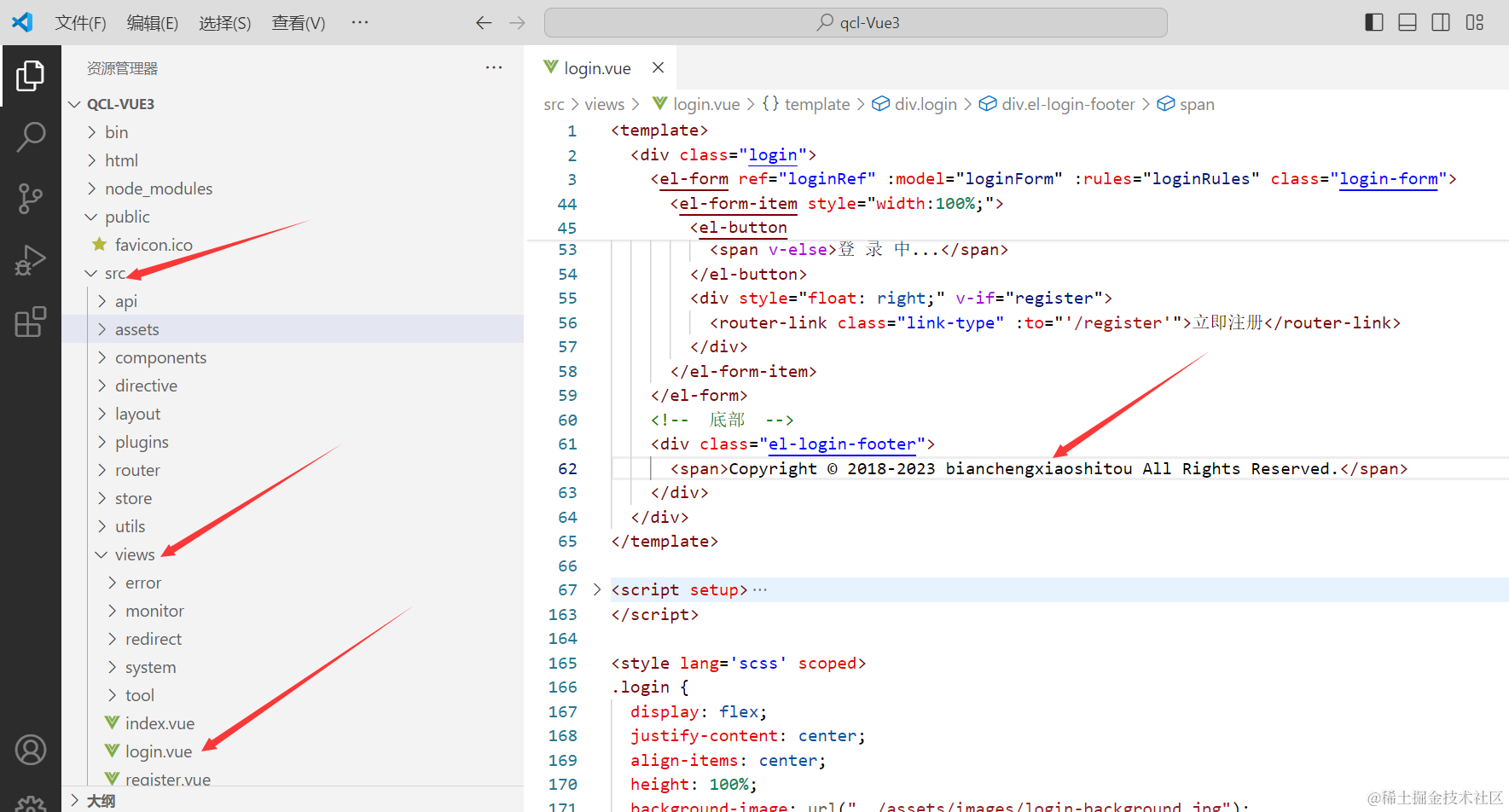Expand the components folder
The width and height of the screenshot is (1509, 812).
coord(160,357)
